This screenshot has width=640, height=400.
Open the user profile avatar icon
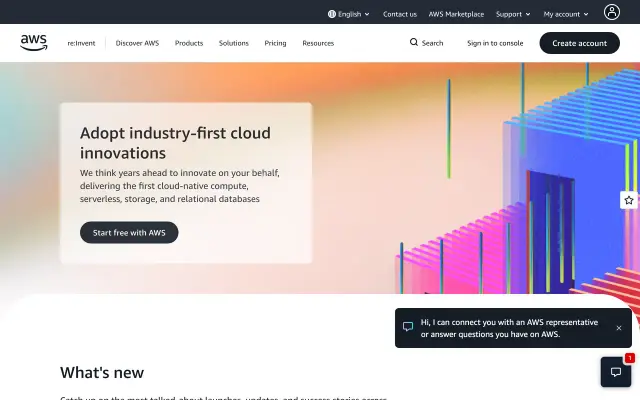tap(611, 12)
